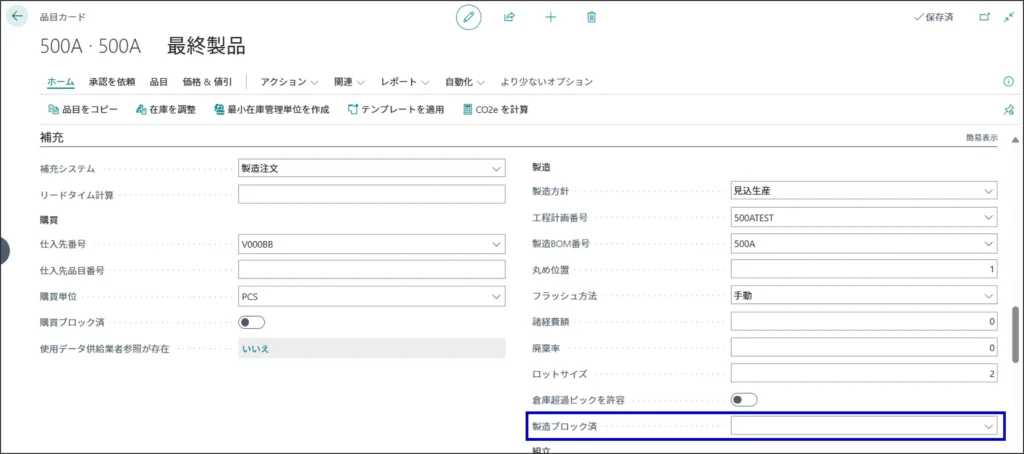Click the plus icon to add new

pos(550,17)
